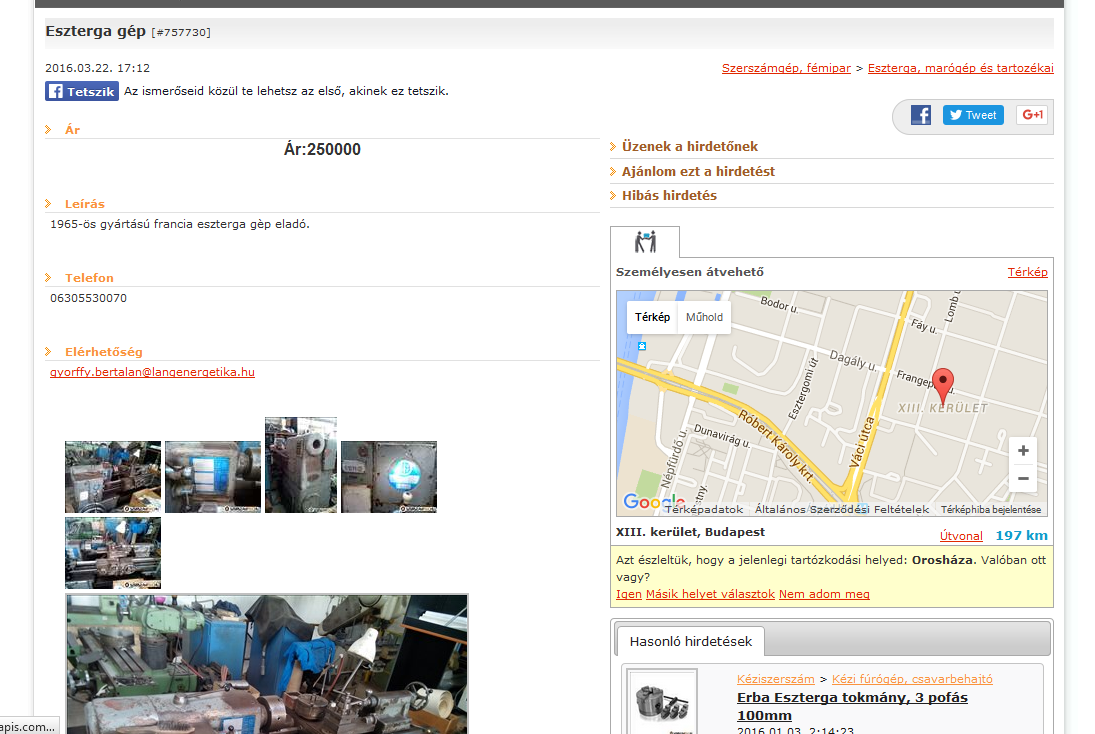Open Erba Eszterga tokmány listing
This screenshot has height=734, width=1095.
coord(852,706)
